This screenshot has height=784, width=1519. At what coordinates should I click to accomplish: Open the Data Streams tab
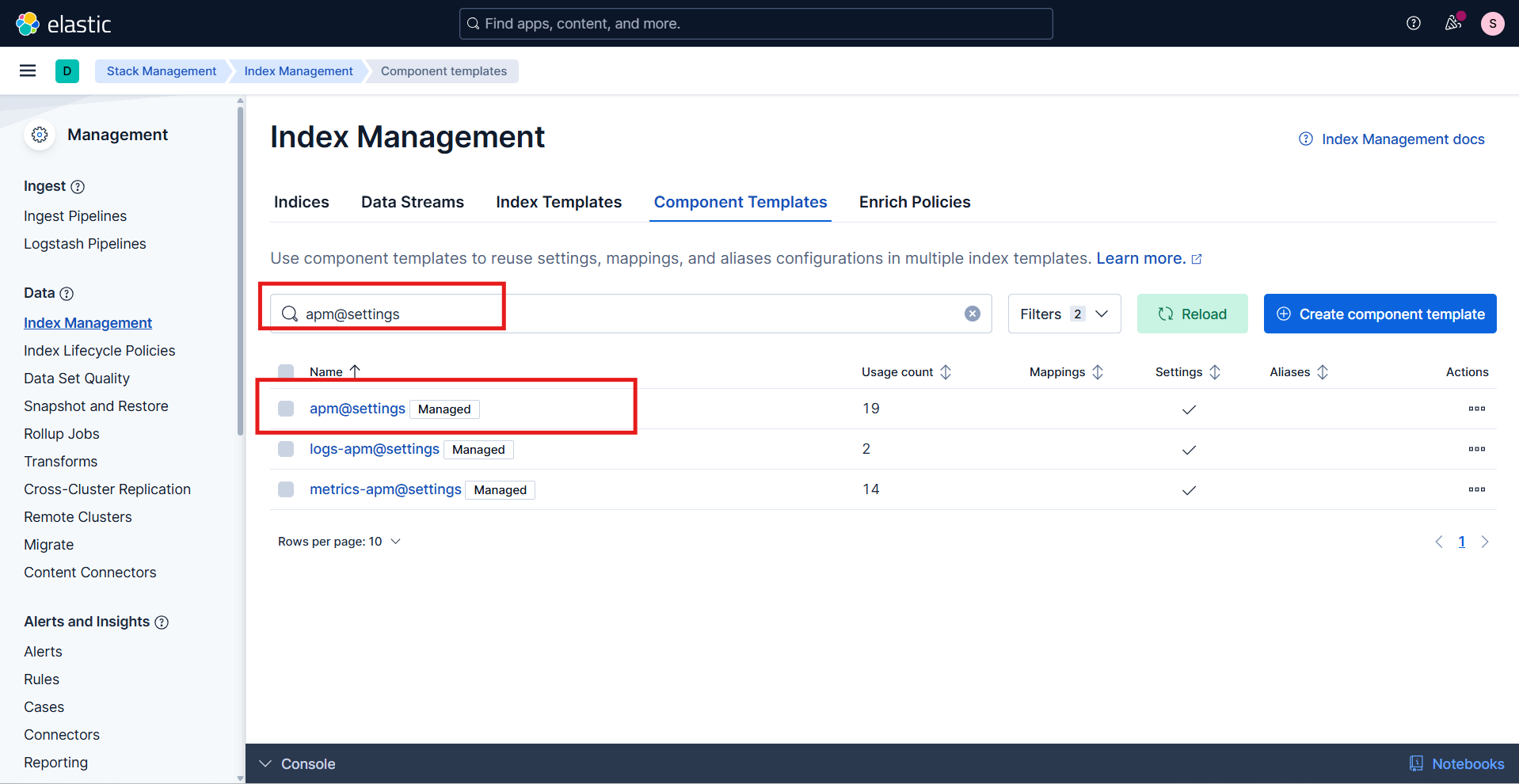click(412, 202)
